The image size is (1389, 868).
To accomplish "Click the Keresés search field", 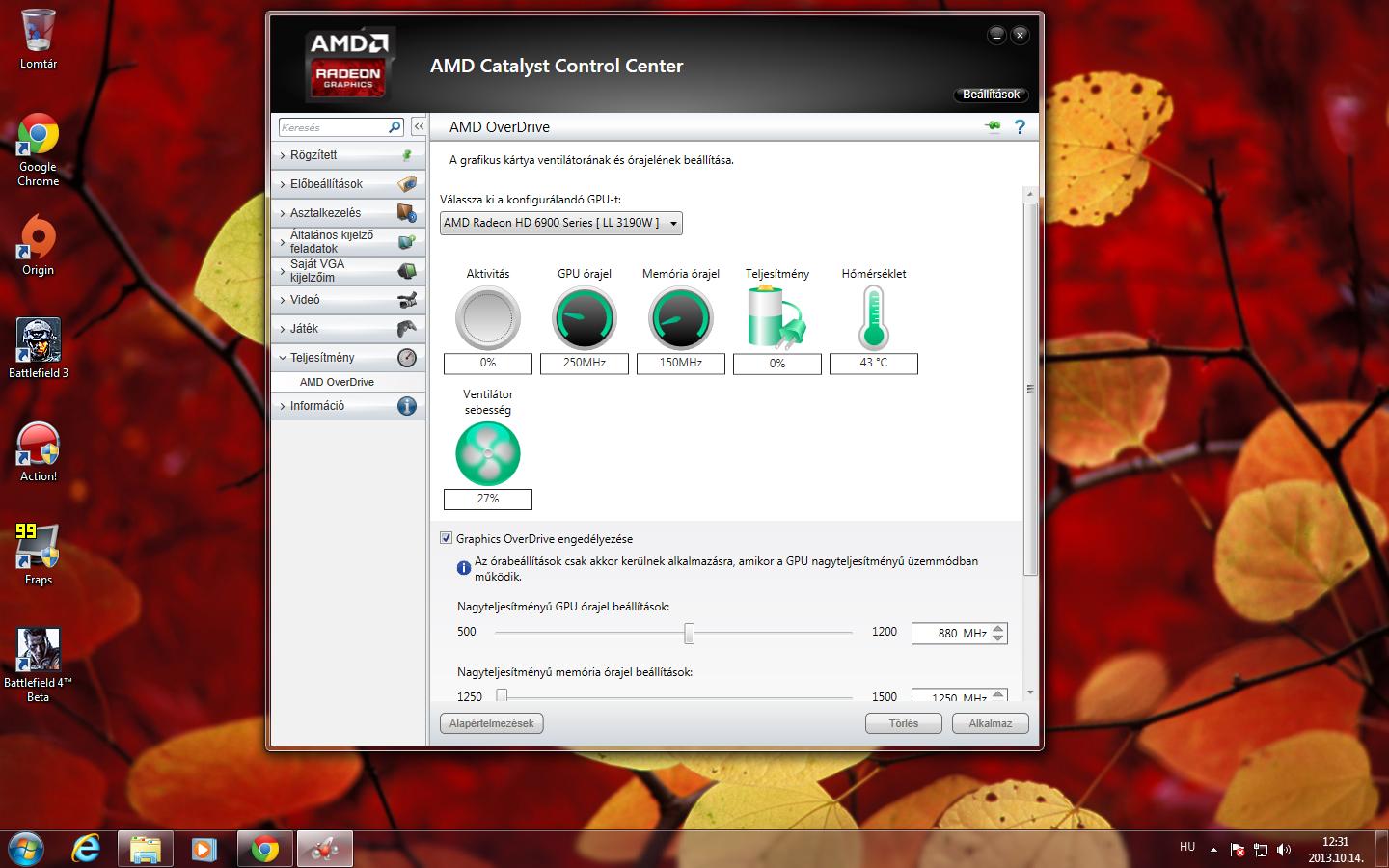I will (x=333, y=127).
